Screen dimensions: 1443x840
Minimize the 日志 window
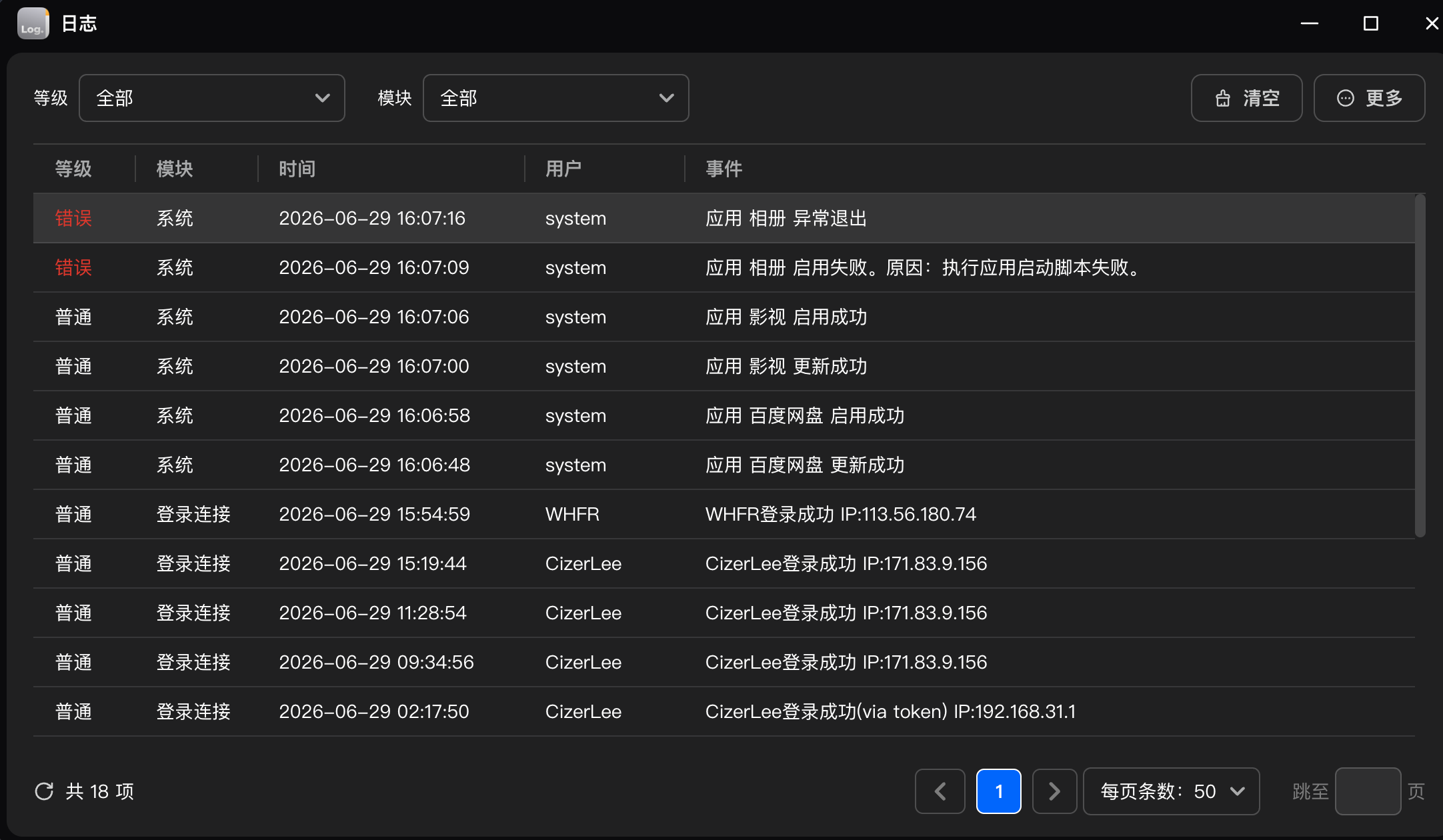tap(1310, 24)
